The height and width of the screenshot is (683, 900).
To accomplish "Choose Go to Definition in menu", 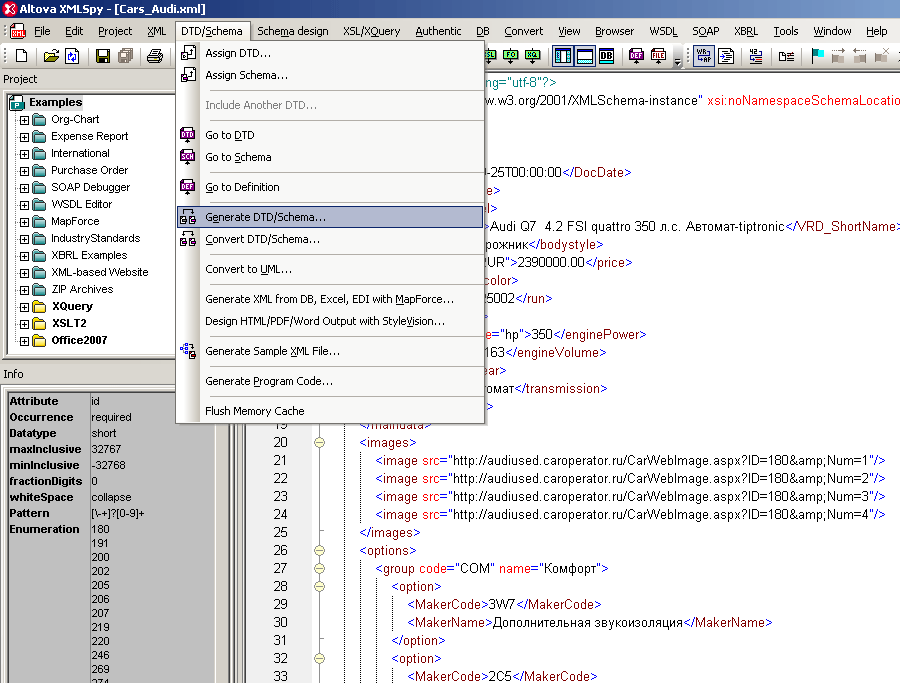I will pyautogui.click(x=242, y=187).
